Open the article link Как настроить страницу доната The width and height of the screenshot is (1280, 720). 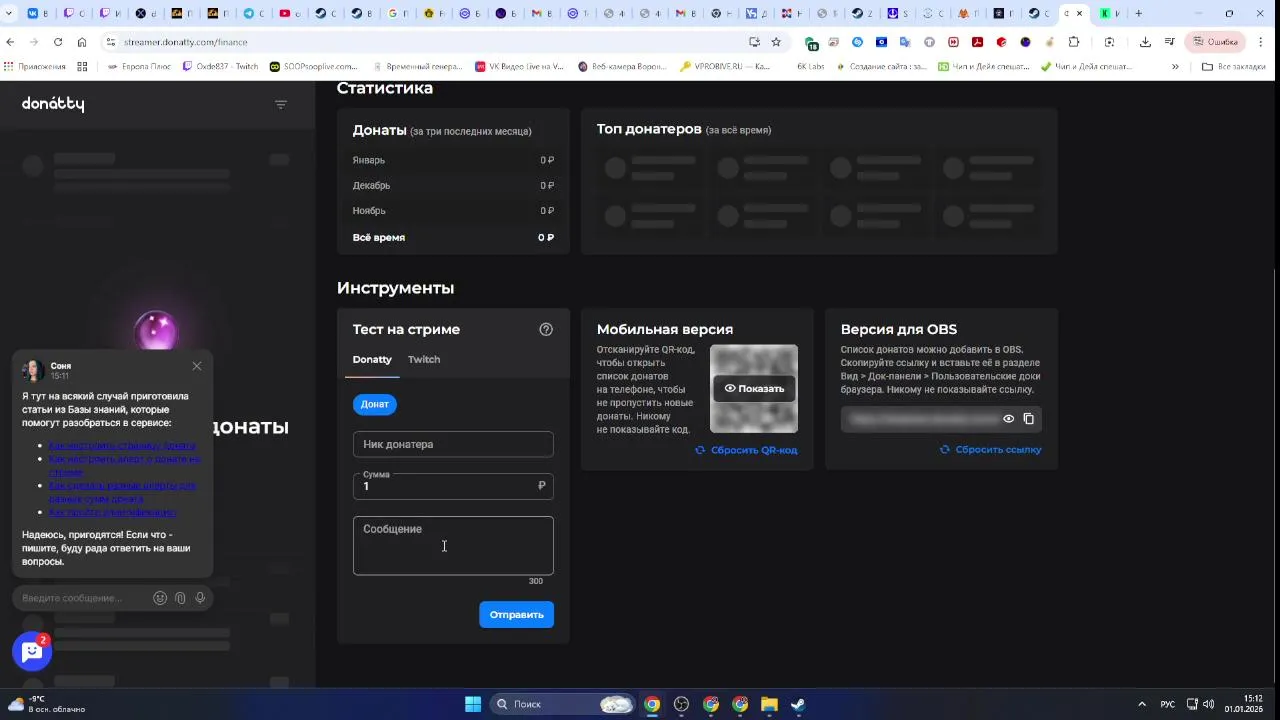(122, 445)
